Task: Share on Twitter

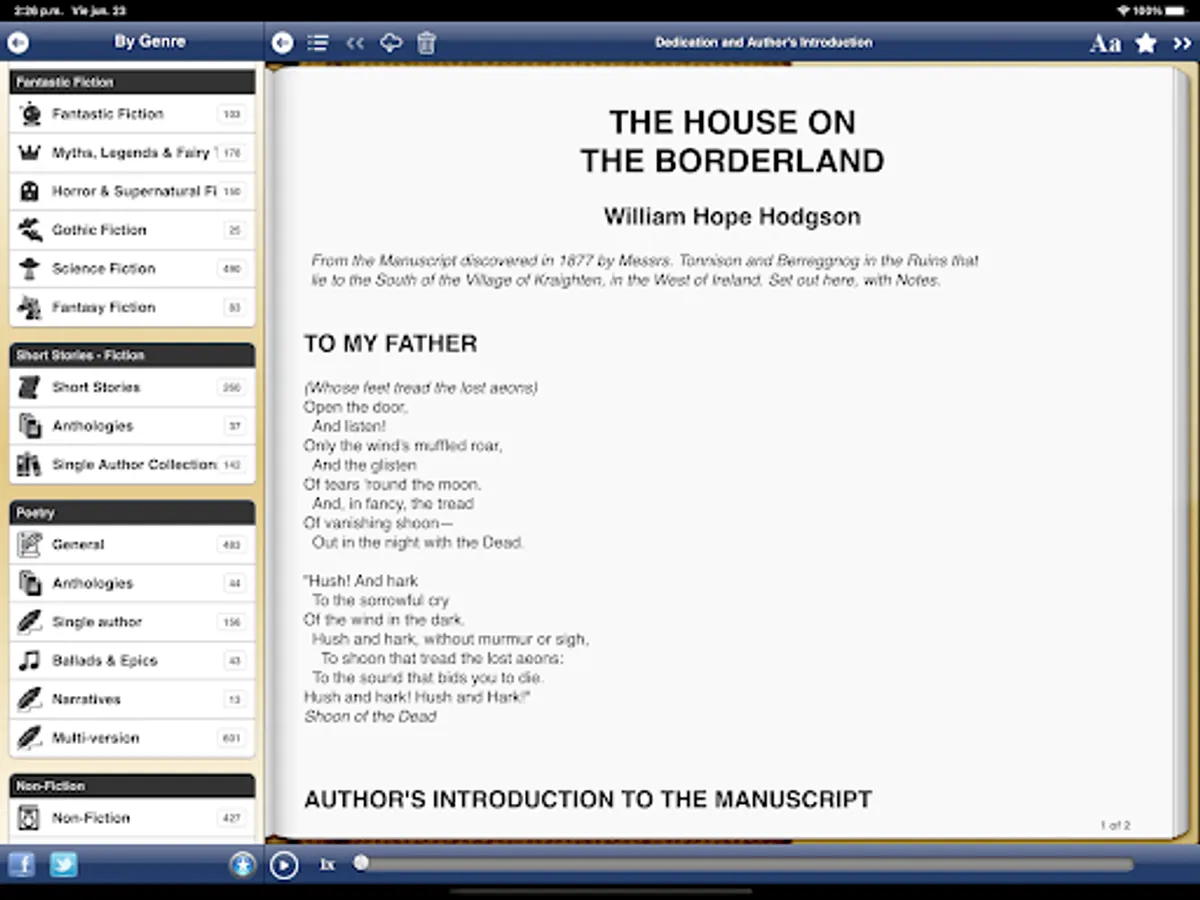Action: [64, 864]
